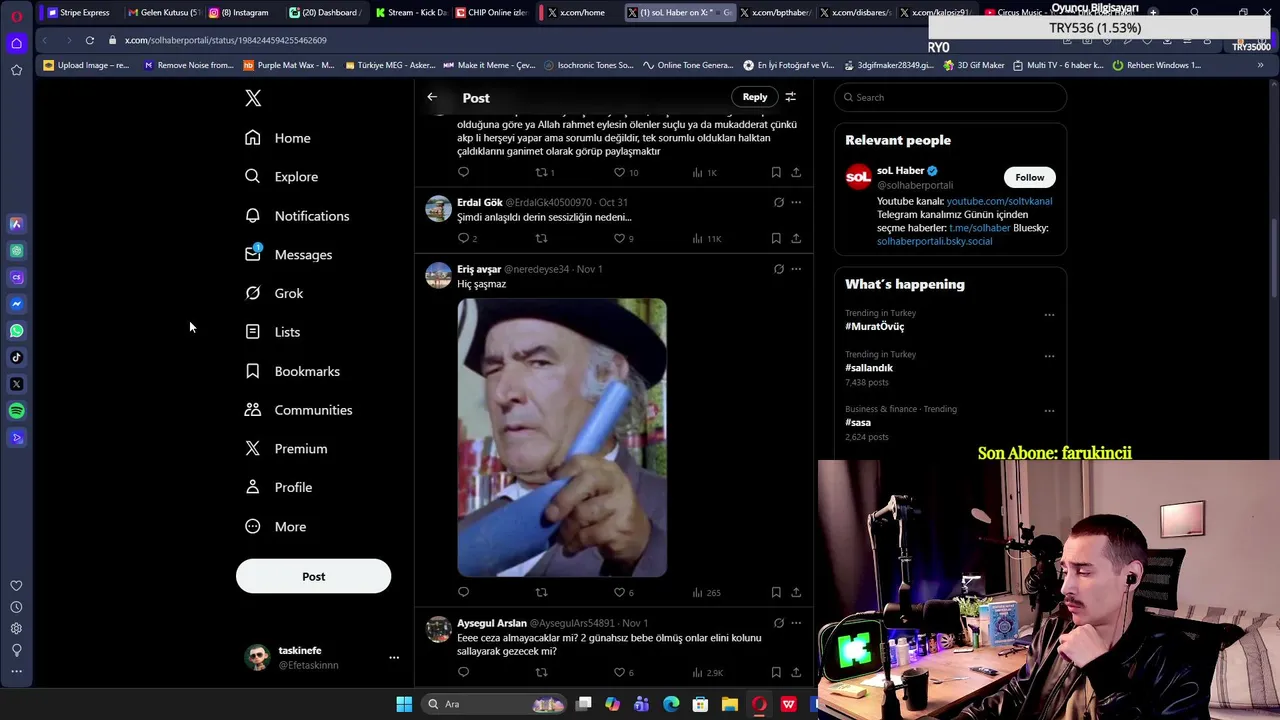Go back with the Post arrow

432,97
